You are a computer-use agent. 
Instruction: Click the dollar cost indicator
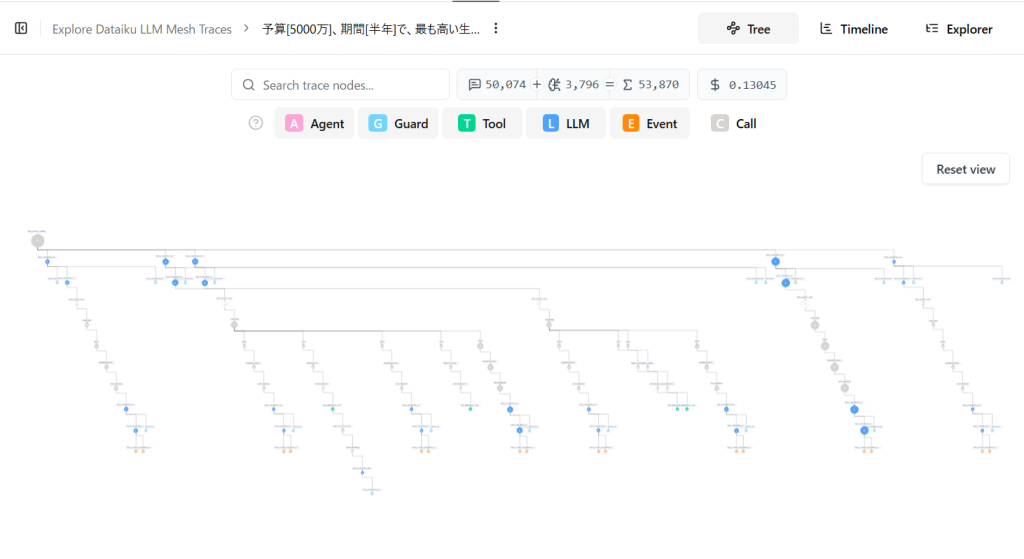click(742, 84)
